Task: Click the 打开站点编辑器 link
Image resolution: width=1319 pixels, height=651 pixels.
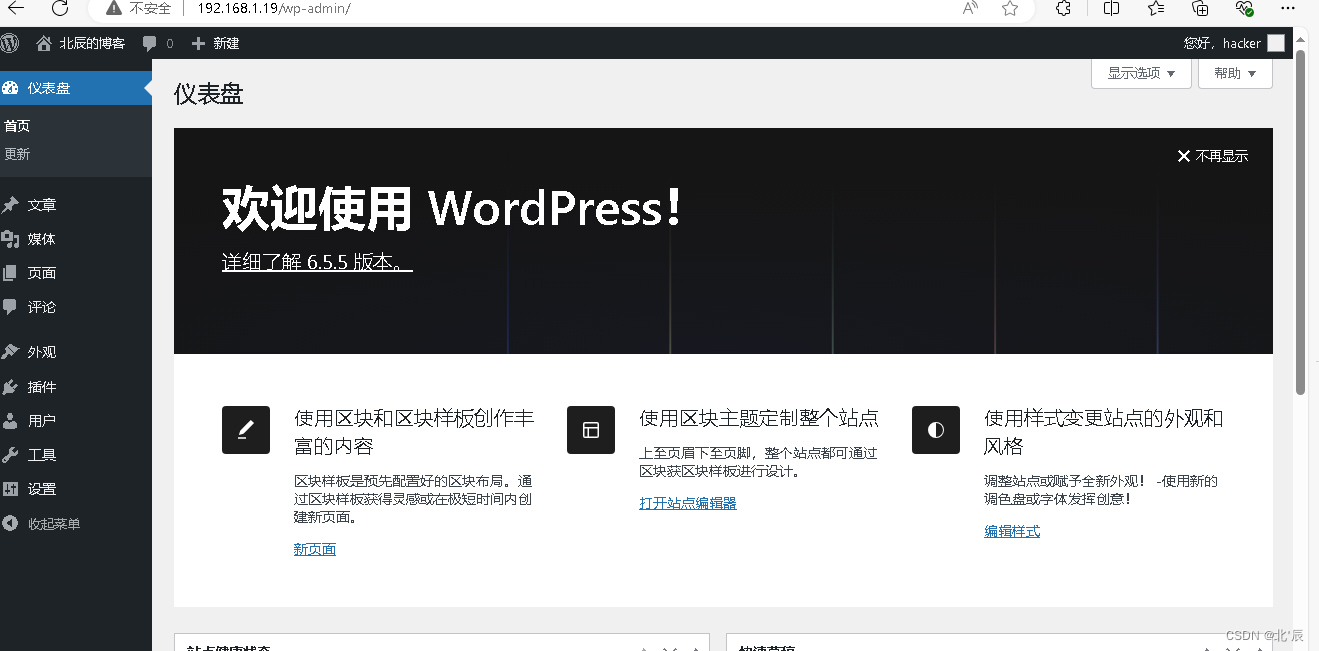Action: pos(688,503)
